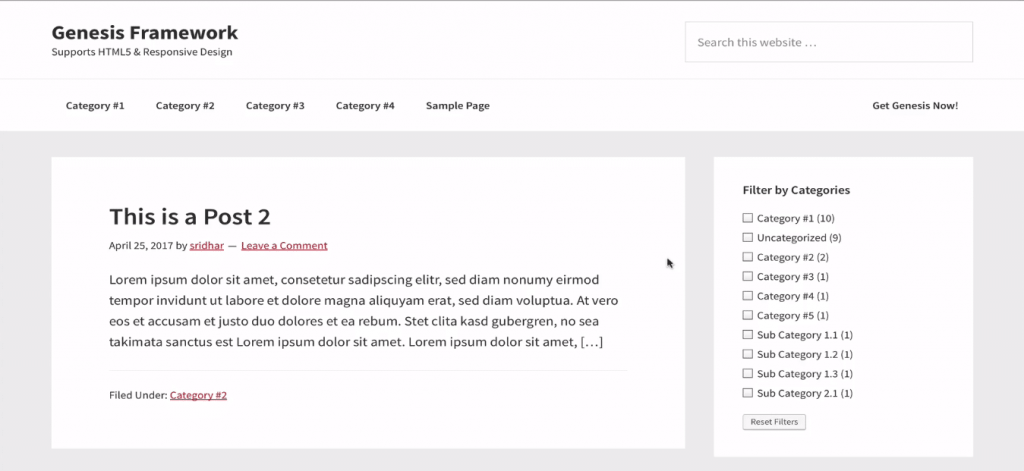Toggle the Category #4 filter checkbox
The height and width of the screenshot is (471, 1024).
click(747, 296)
